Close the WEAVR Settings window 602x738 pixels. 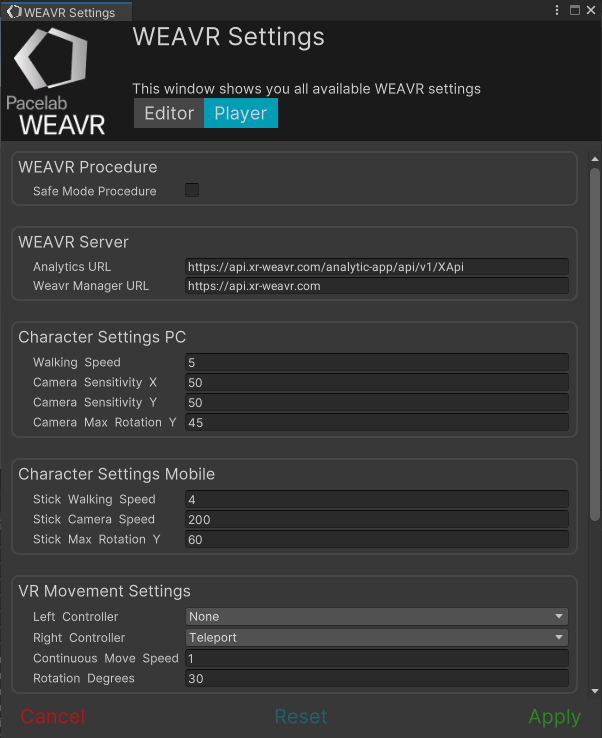pyautogui.click(x=591, y=10)
